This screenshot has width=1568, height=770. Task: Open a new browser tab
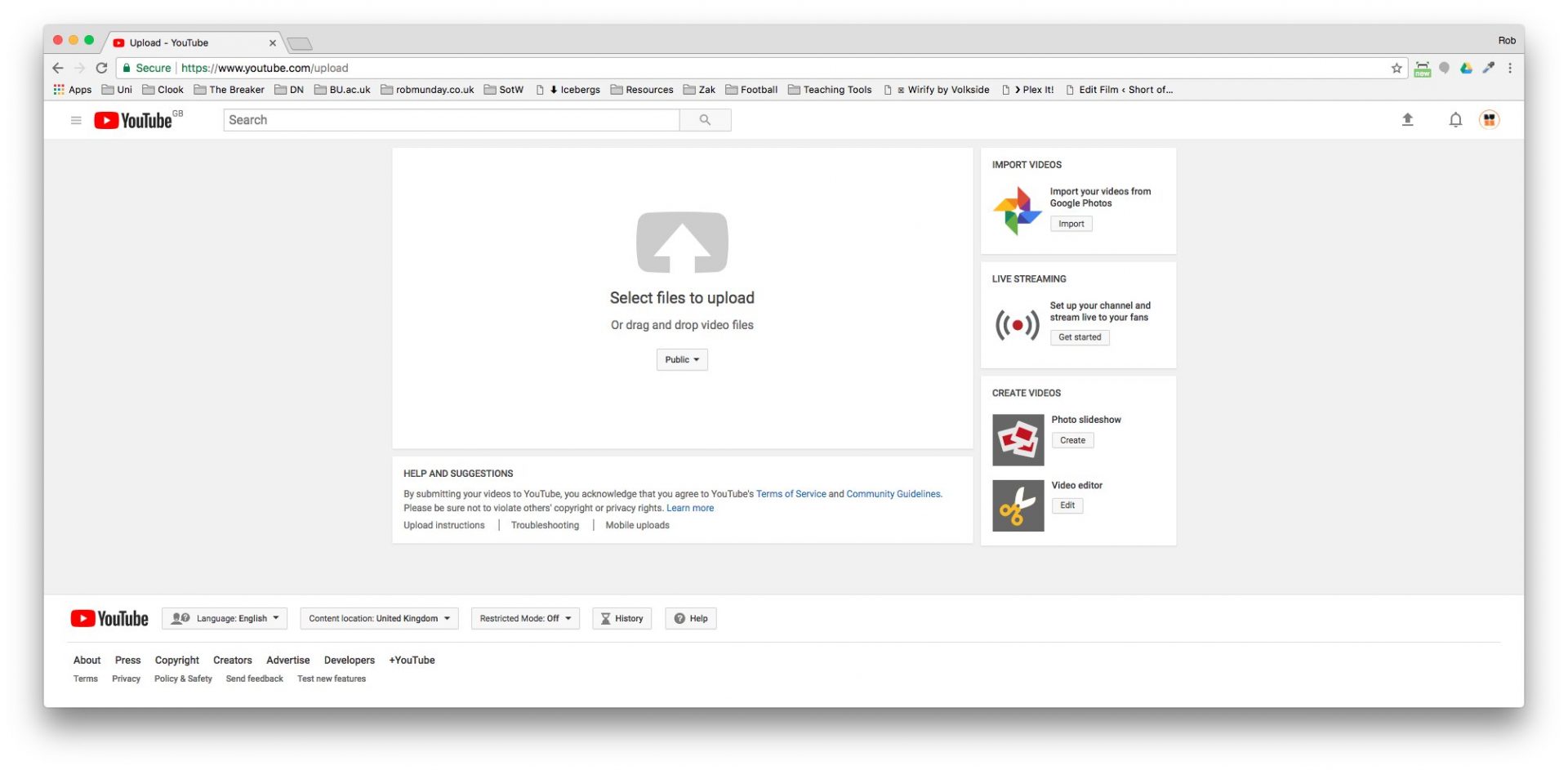[x=300, y=43]
